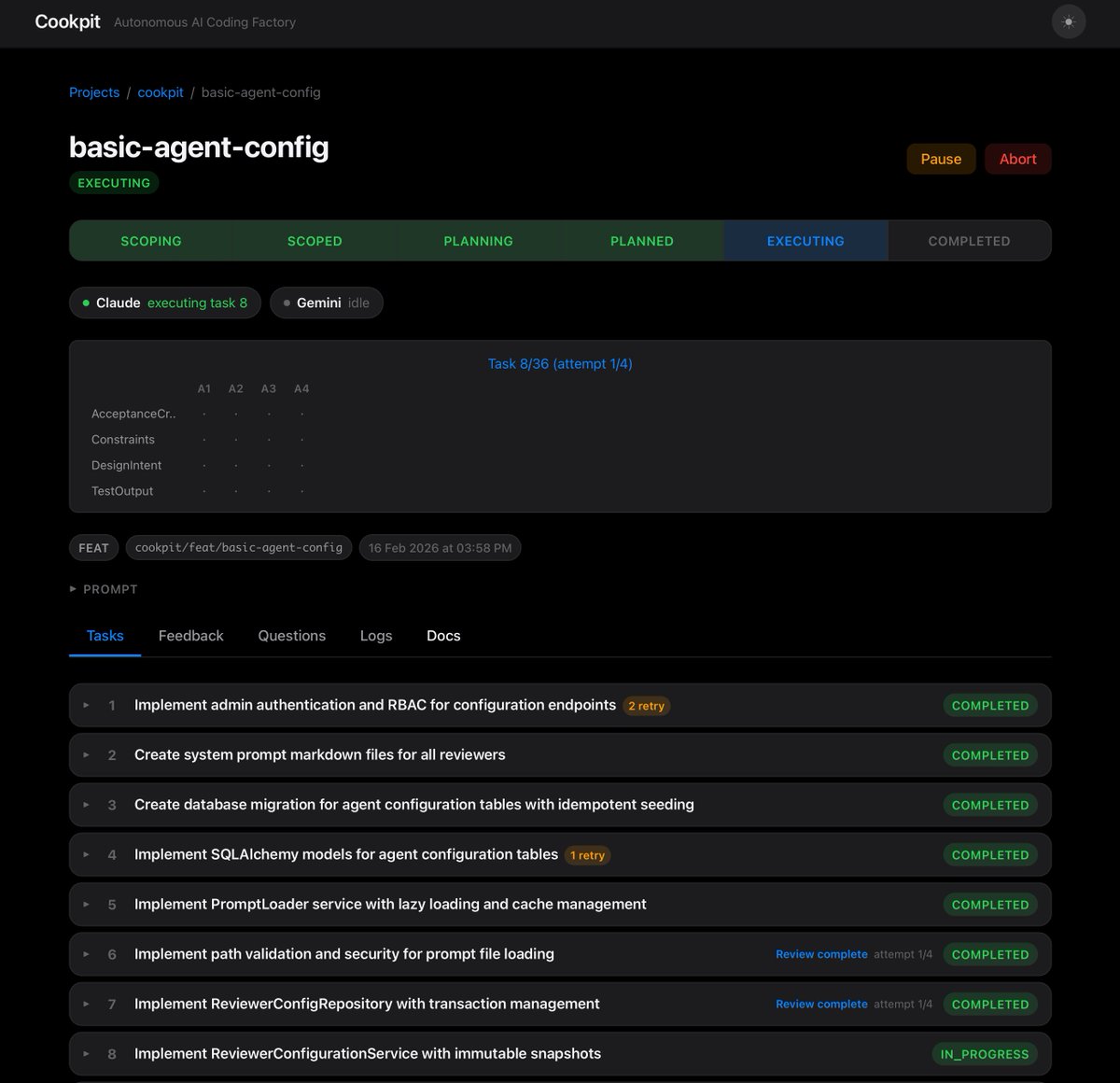Click COMPLETED badge on task 5 row
1120x1083 pixels.
tap(990, 905)
